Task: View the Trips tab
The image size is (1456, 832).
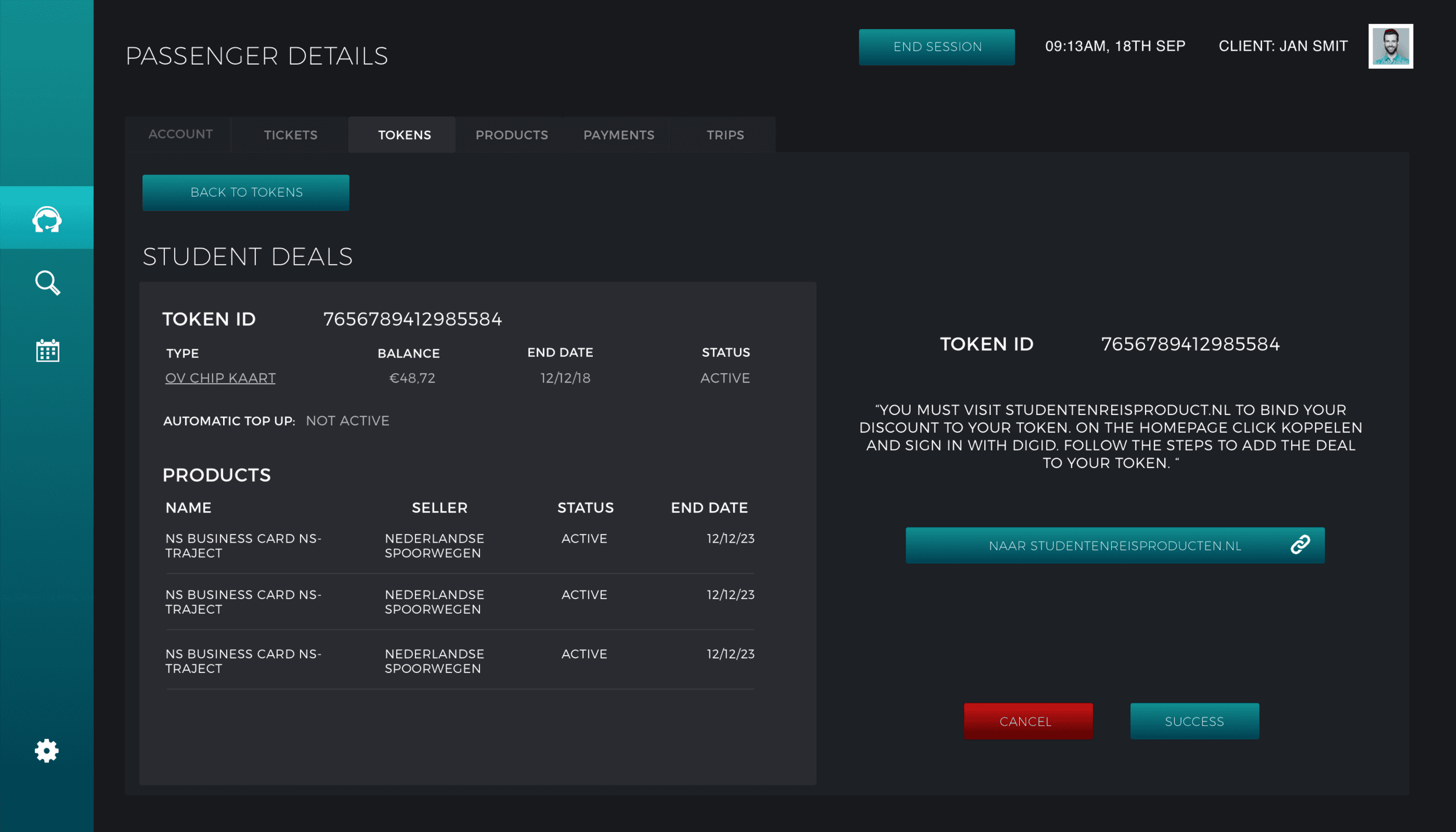Action: [x=725, y=135]
